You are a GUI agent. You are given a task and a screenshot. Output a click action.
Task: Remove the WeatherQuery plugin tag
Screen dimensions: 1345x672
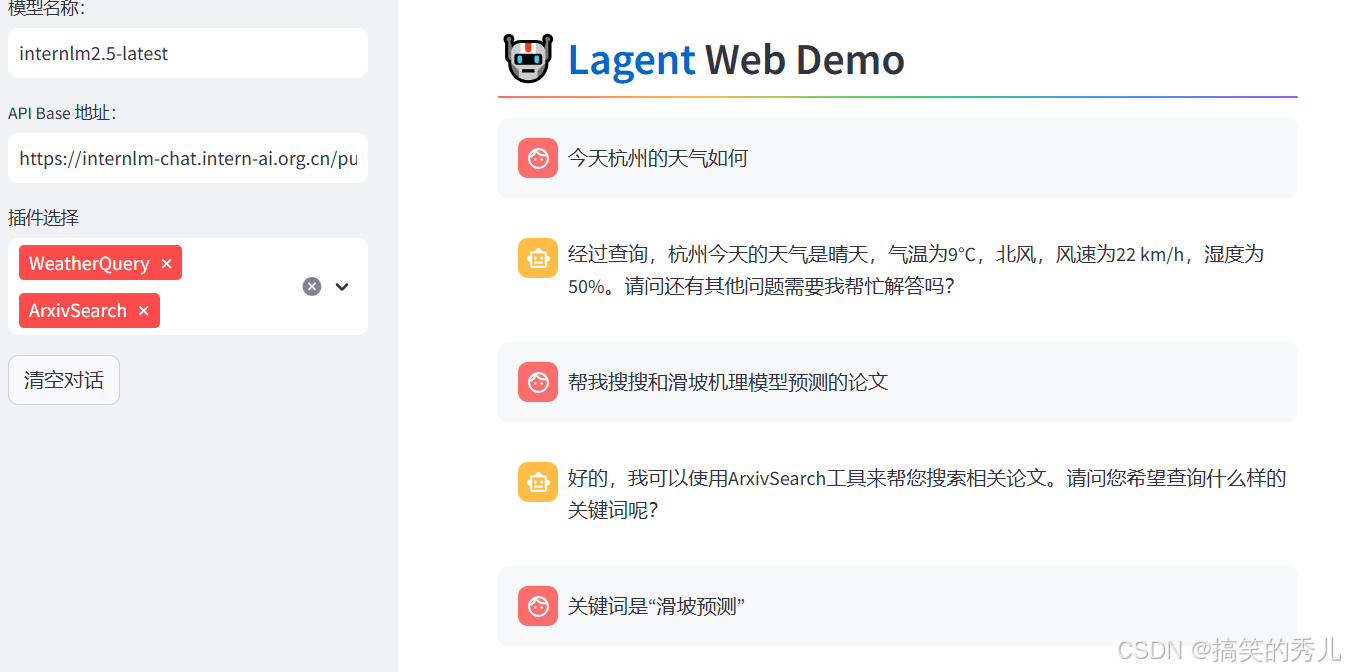[x=166, y=264]
